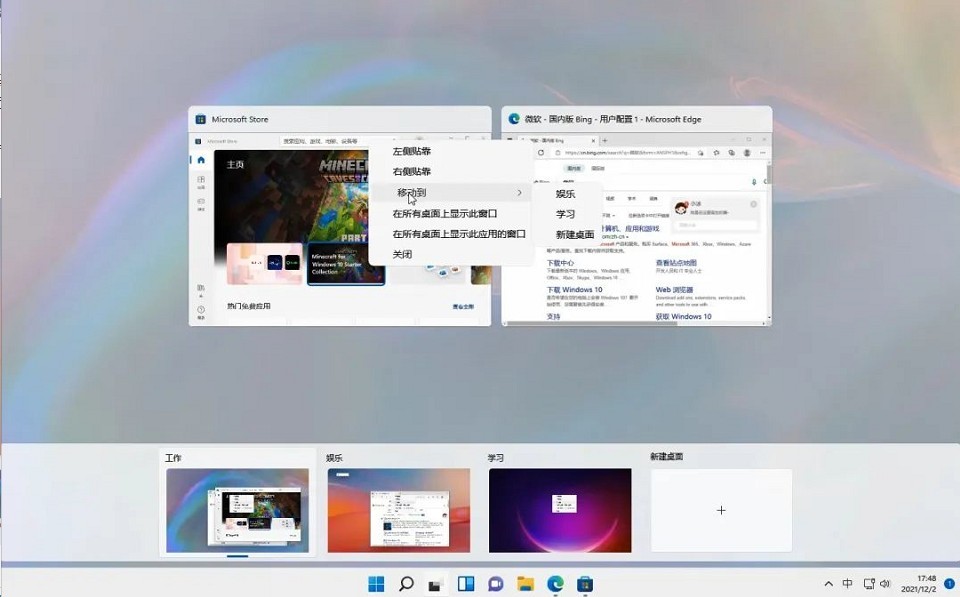Open the Teams Chat taskbar icon

495,584
